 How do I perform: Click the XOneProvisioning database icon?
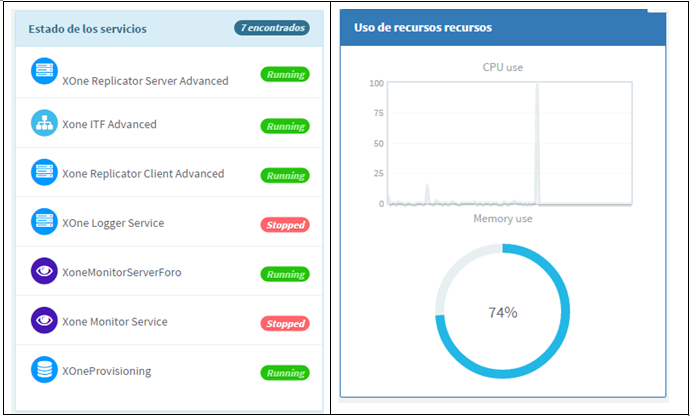44,369
